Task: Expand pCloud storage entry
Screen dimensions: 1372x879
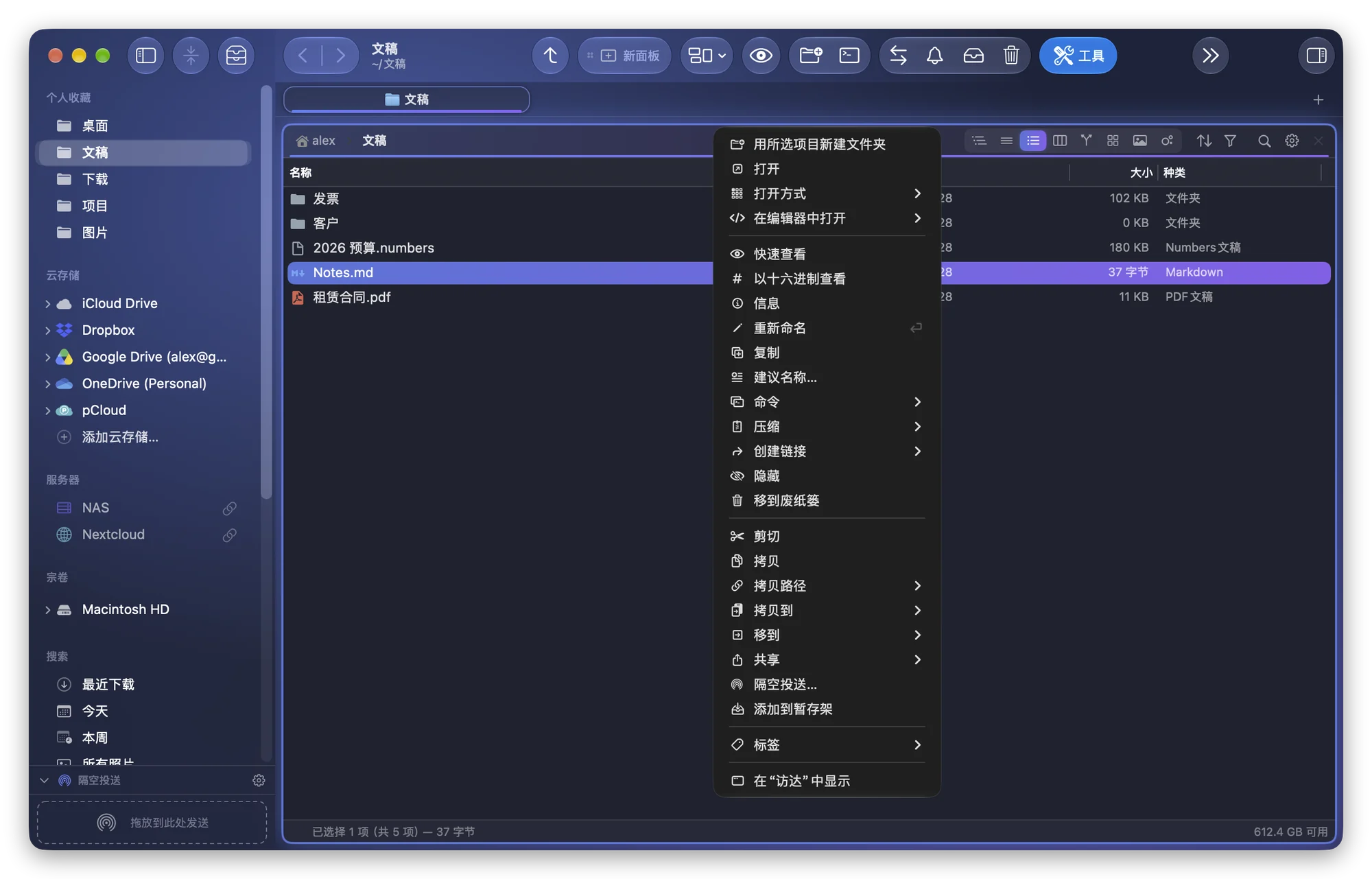Action: [x=47, y=411]
